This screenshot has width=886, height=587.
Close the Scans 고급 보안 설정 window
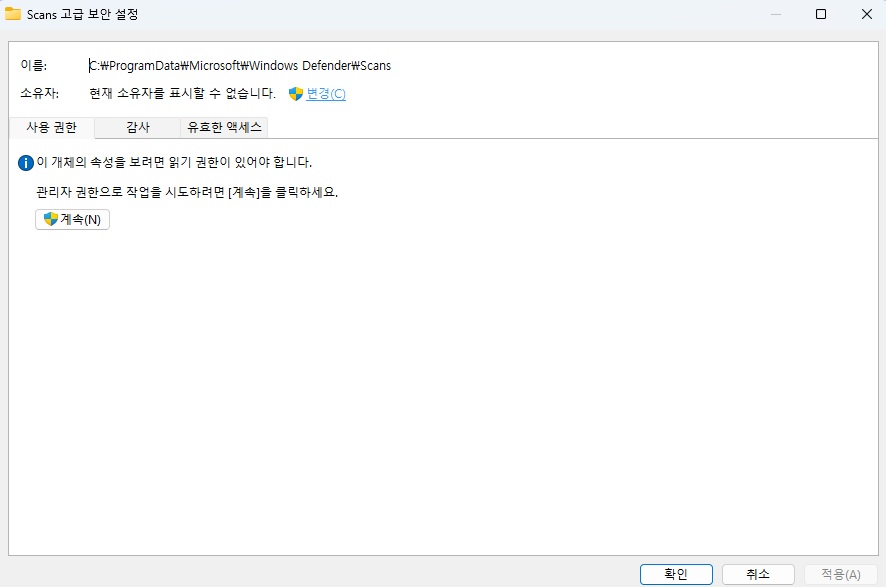pos(867,14)
